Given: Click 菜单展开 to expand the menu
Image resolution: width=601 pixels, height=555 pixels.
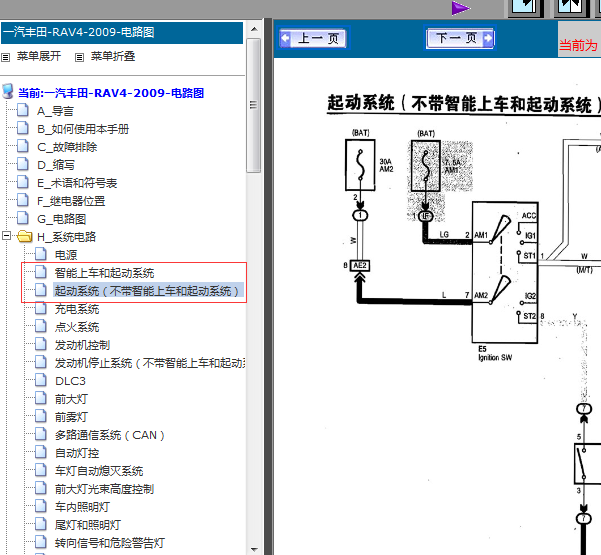Looking at the screenshot, I should (39, 56).
